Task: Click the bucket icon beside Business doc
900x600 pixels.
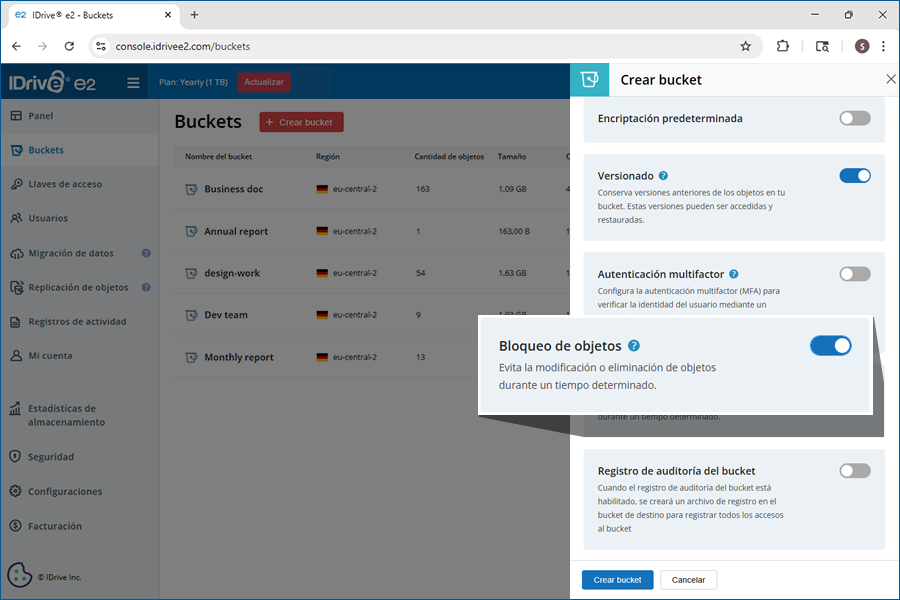Action: (191, 189)
